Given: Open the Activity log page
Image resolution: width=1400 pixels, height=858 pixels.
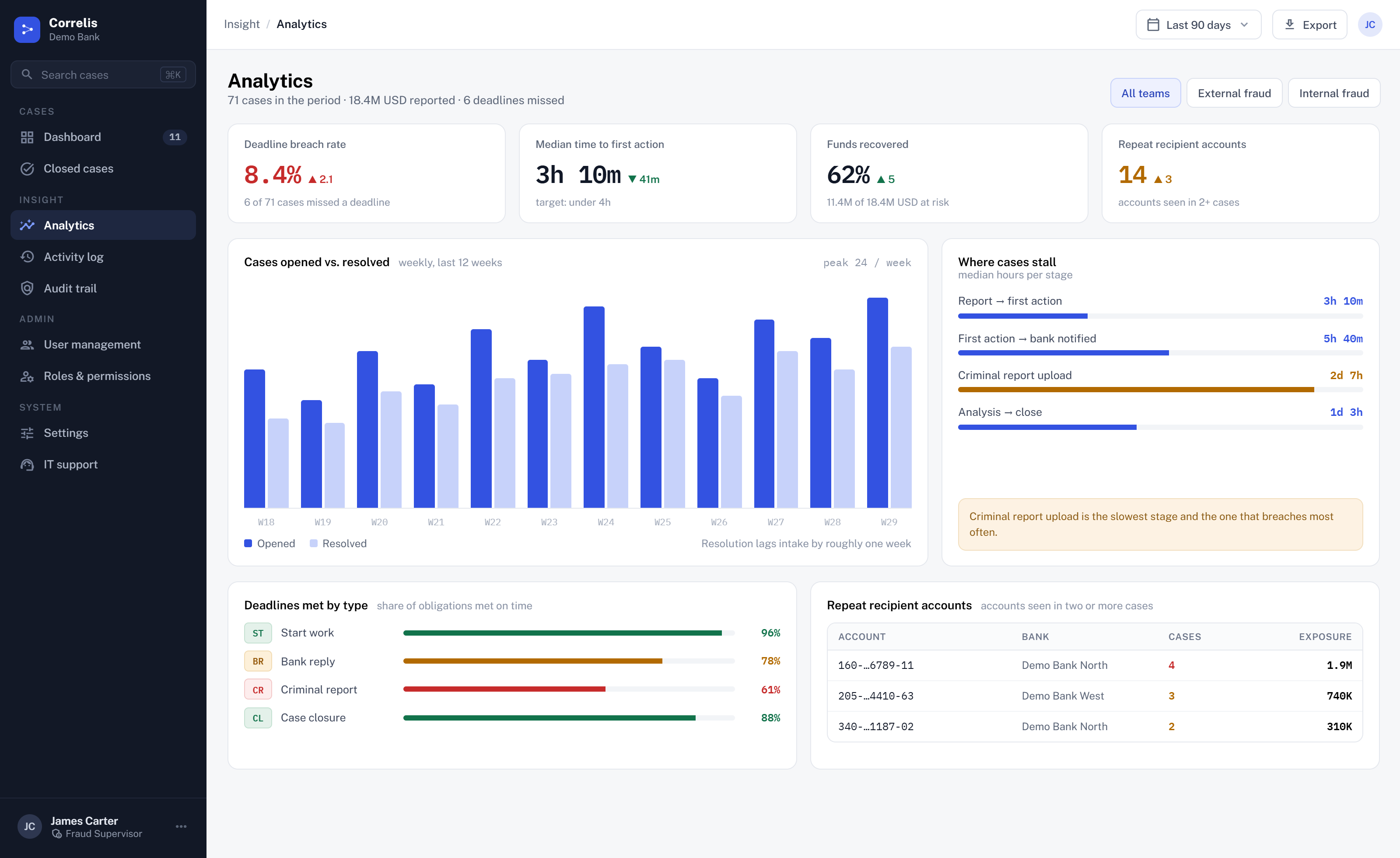Looking at the screenshot, I should click(x=103, y=257).
